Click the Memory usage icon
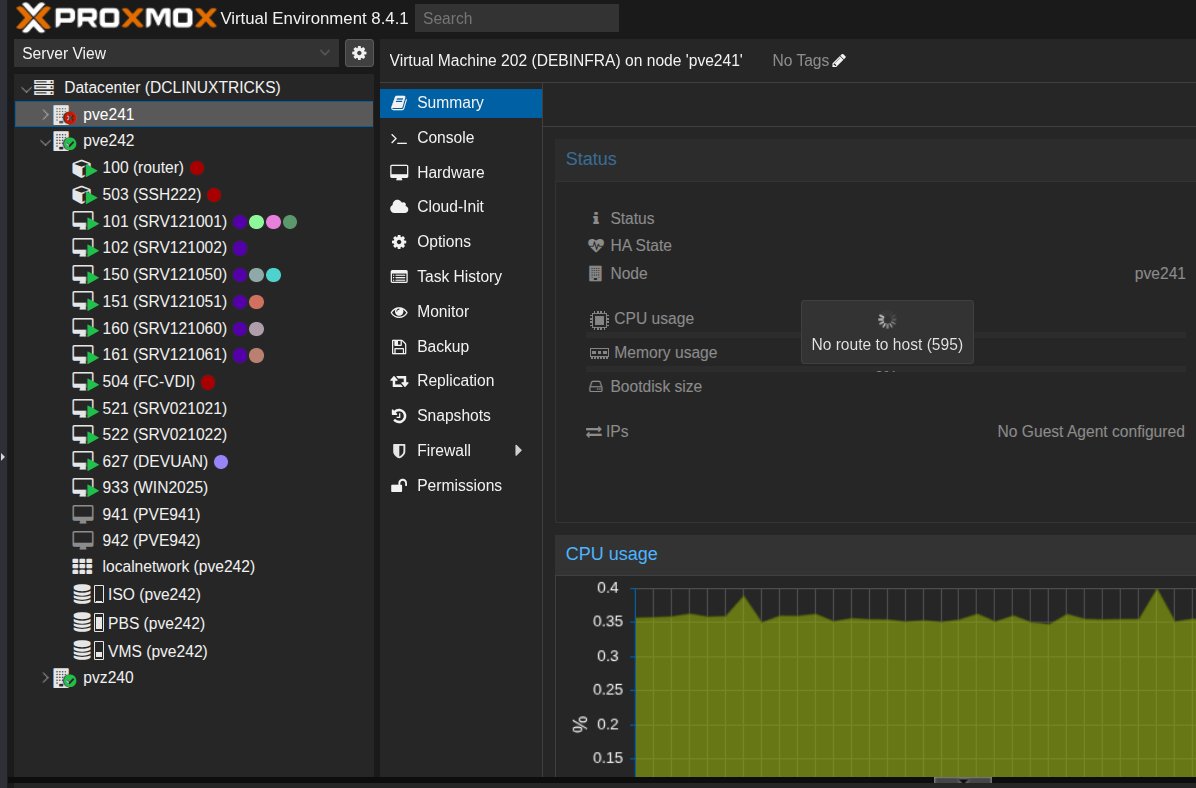 599,353
